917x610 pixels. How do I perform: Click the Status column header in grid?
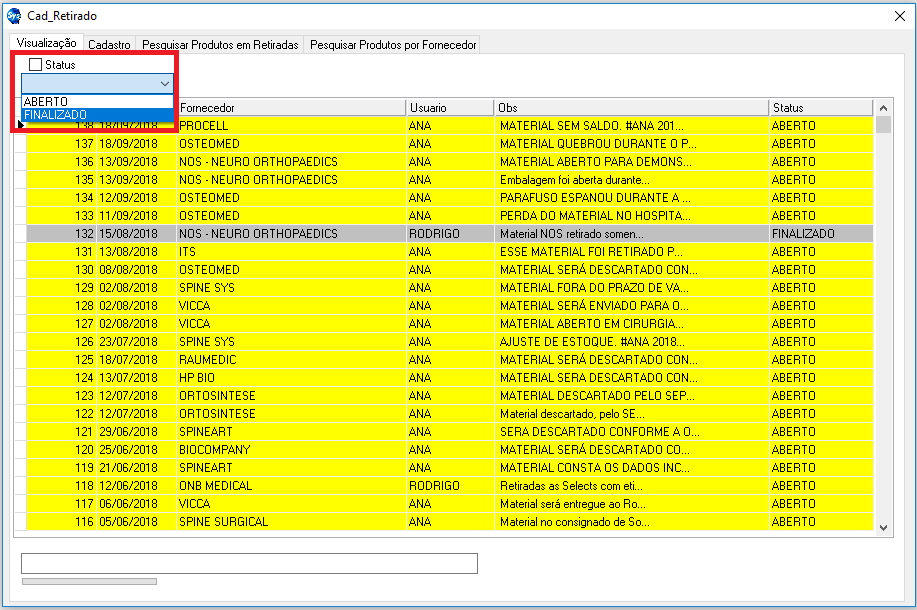tap(820, 108)
